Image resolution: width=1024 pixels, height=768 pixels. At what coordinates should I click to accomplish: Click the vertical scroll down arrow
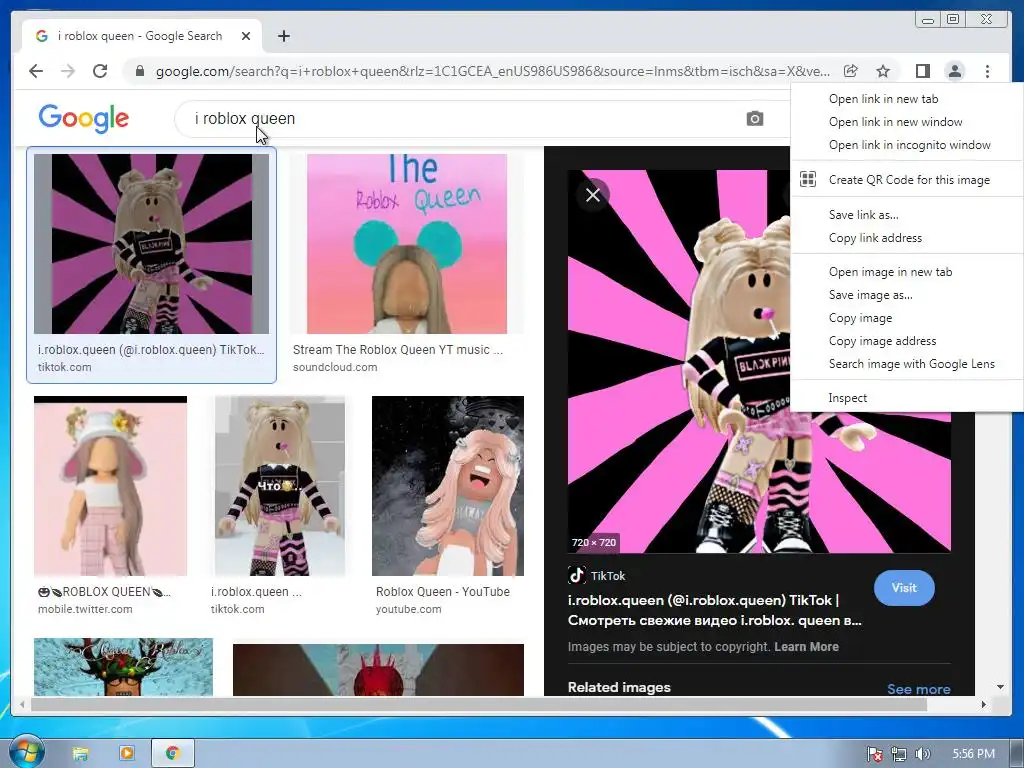[x=1000, y=687]
